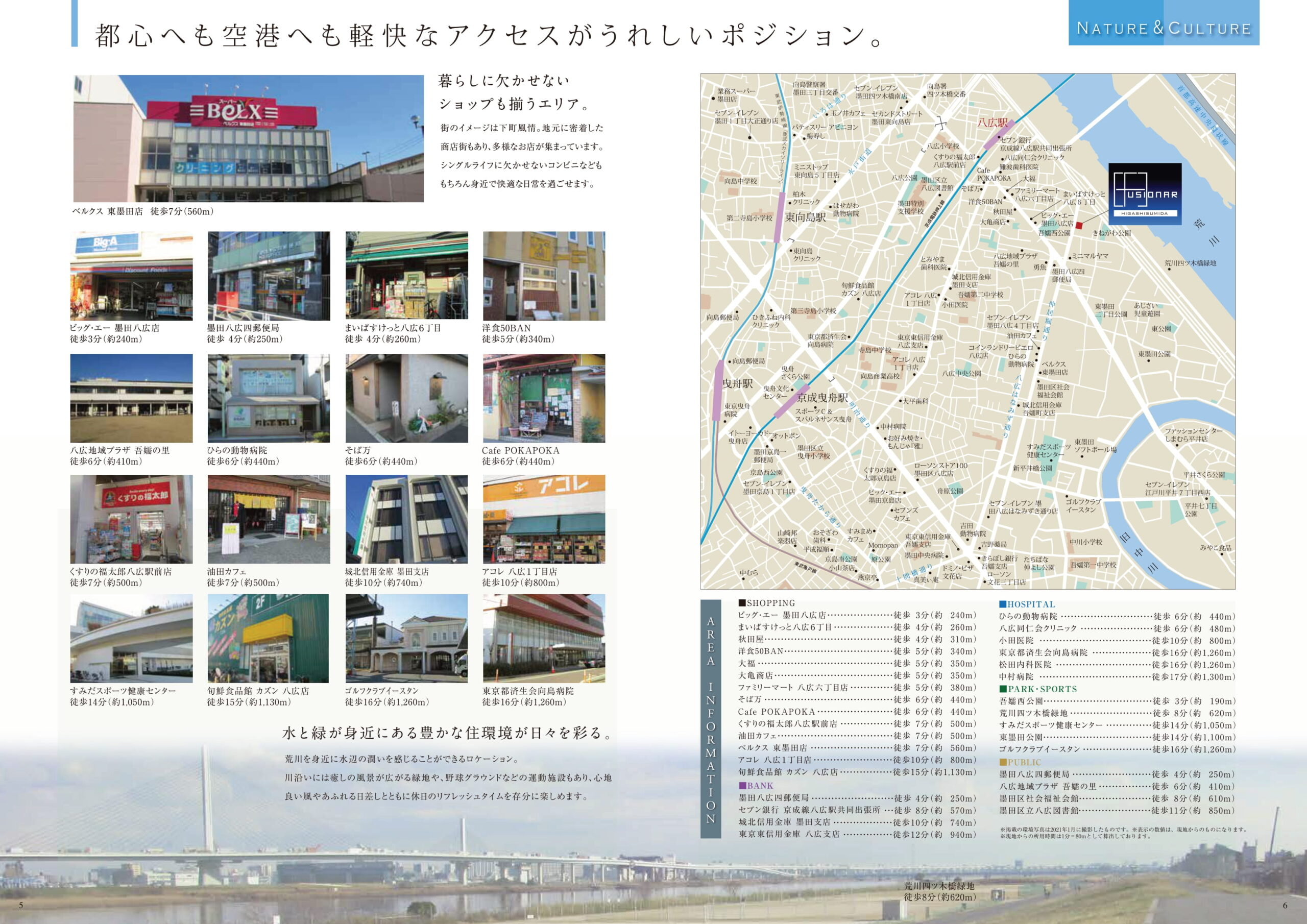This screenshot has height=924, width=1307.
Task: Open the 油田カフェ photo thumbnail
Action: pyautogui.click(x=269, y=519)
